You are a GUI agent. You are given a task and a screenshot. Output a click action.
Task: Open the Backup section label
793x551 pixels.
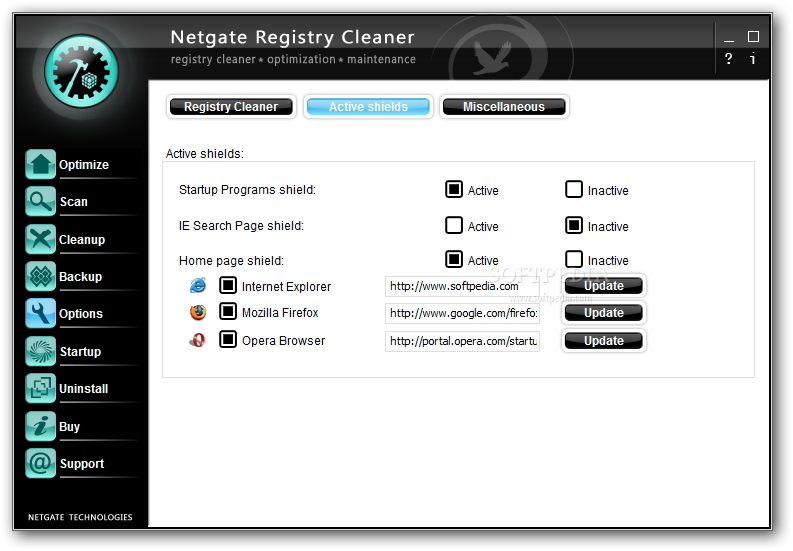point(80,277)
